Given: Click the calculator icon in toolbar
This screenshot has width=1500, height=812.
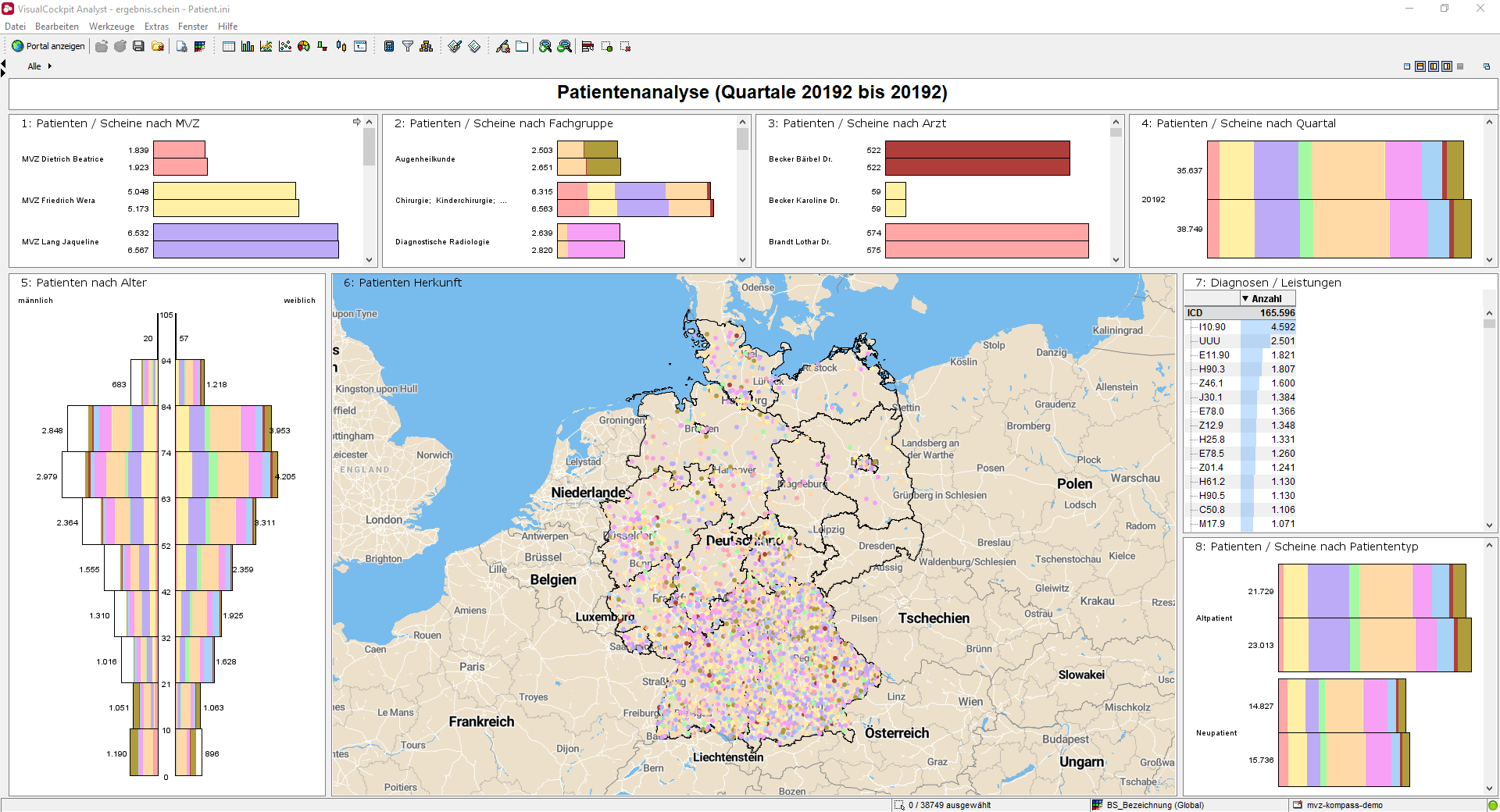Looking at the screenshot, I should 389,47.
